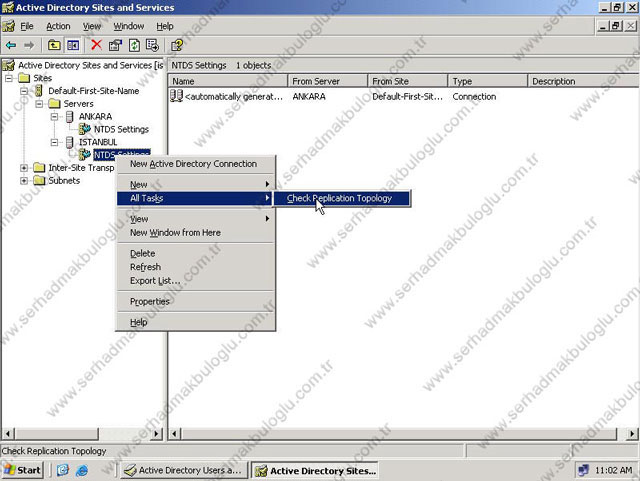Switch to Active Directory Users taskbar button
Viewport: 640px width, 481px height.
pos(184,470)
